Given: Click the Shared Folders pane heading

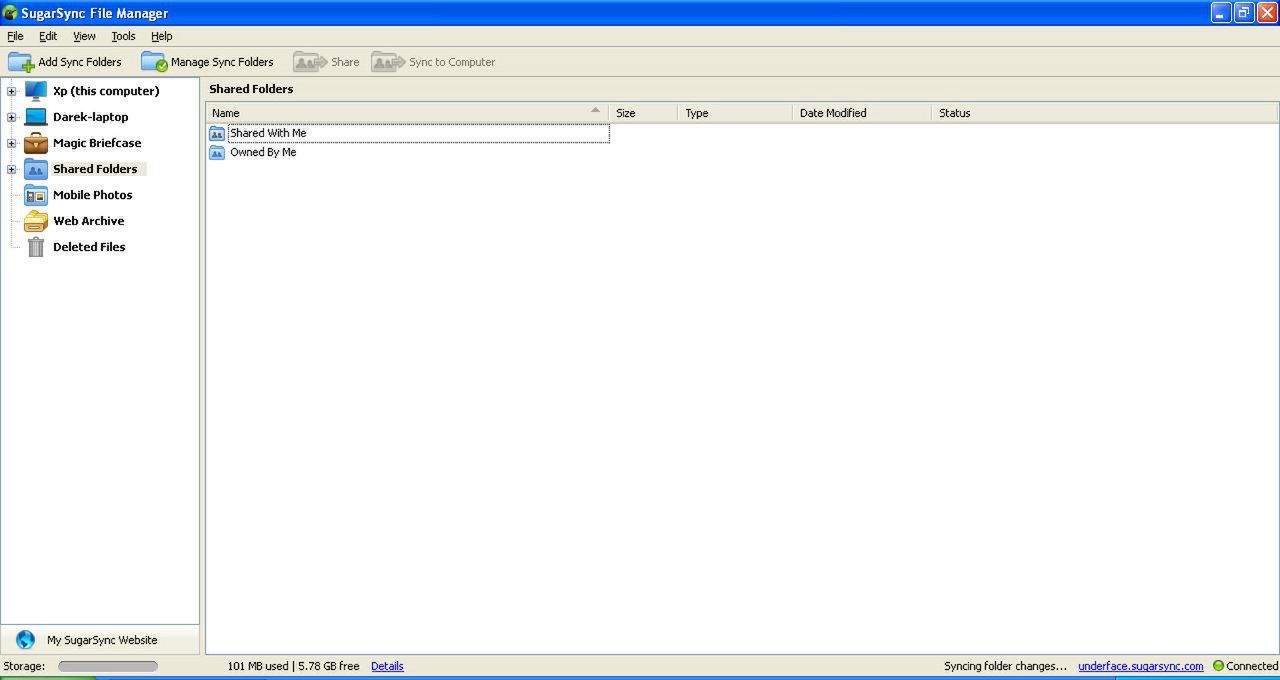Looking at the screenshot, I should [251, 89].
